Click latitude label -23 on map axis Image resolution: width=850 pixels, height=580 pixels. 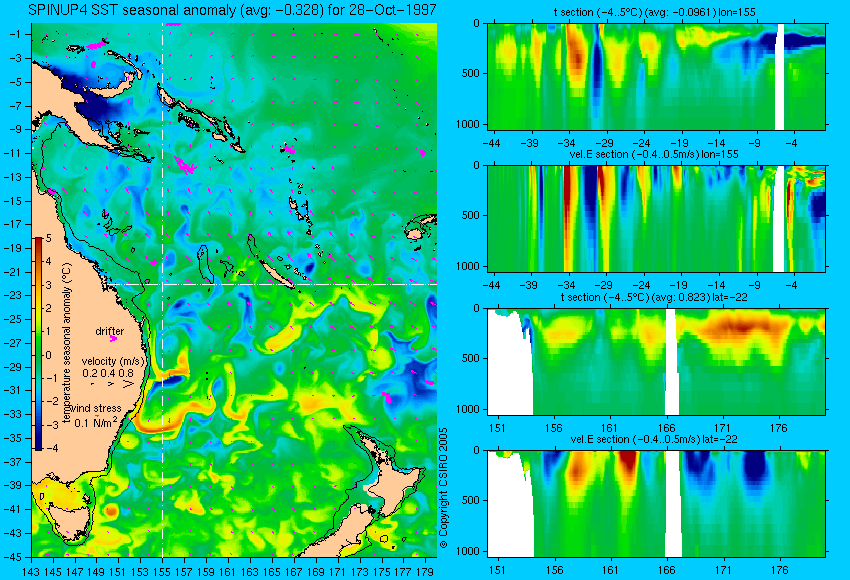pyautogui.click(x=15, y=295)
